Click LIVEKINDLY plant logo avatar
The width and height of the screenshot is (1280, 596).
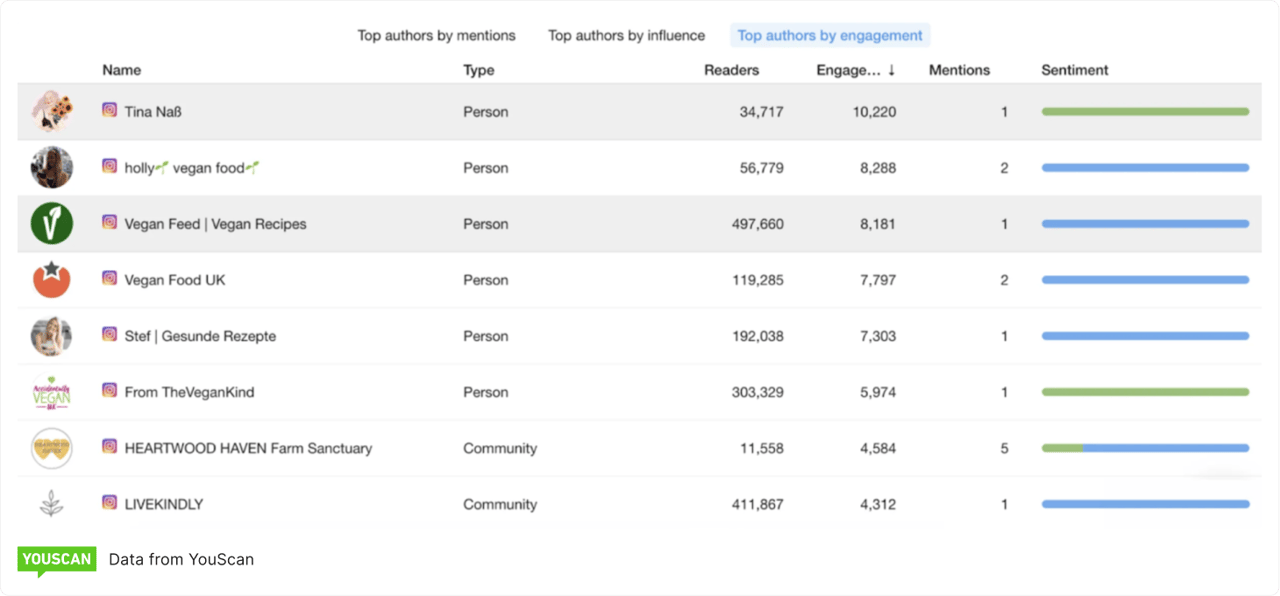51,504
